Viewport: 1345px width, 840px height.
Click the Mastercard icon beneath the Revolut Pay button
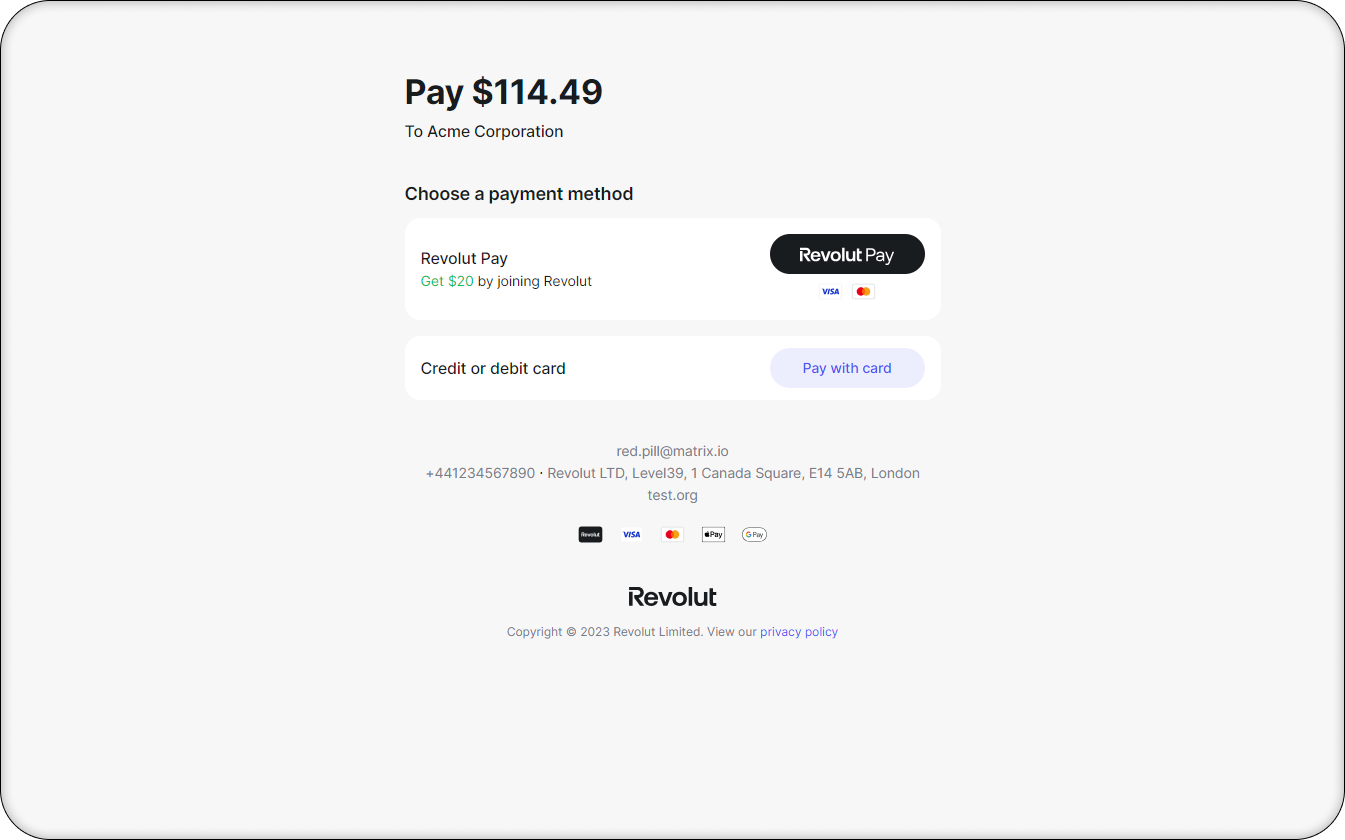(x=864, y=292)
